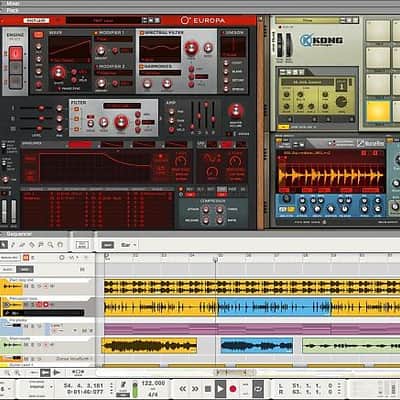Open Europa Modifier 1 type selector

coord(113,39)
